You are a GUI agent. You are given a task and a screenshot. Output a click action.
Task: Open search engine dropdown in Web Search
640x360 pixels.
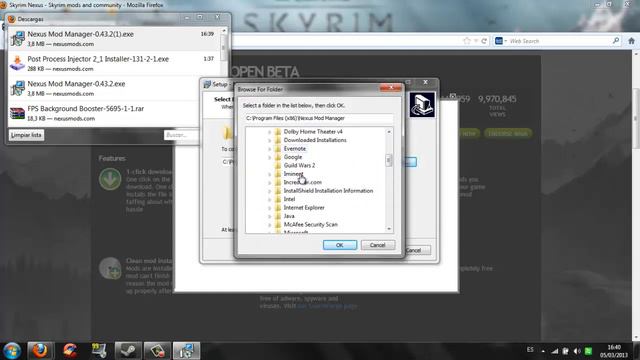click(x=500, y=41)
